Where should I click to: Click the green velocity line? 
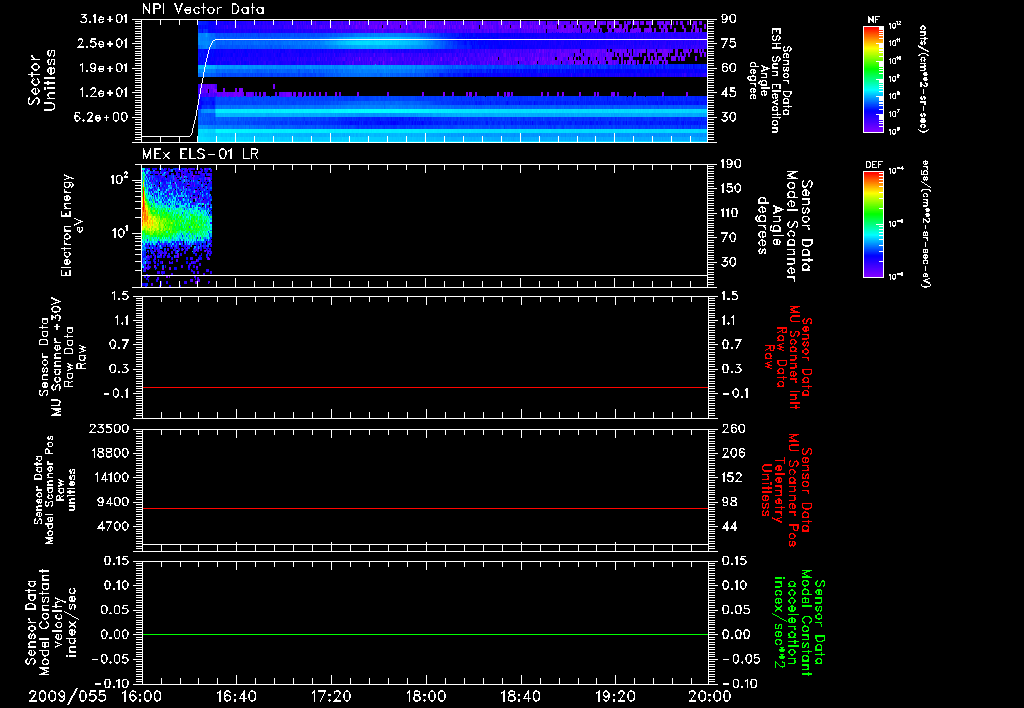[425, 634]
